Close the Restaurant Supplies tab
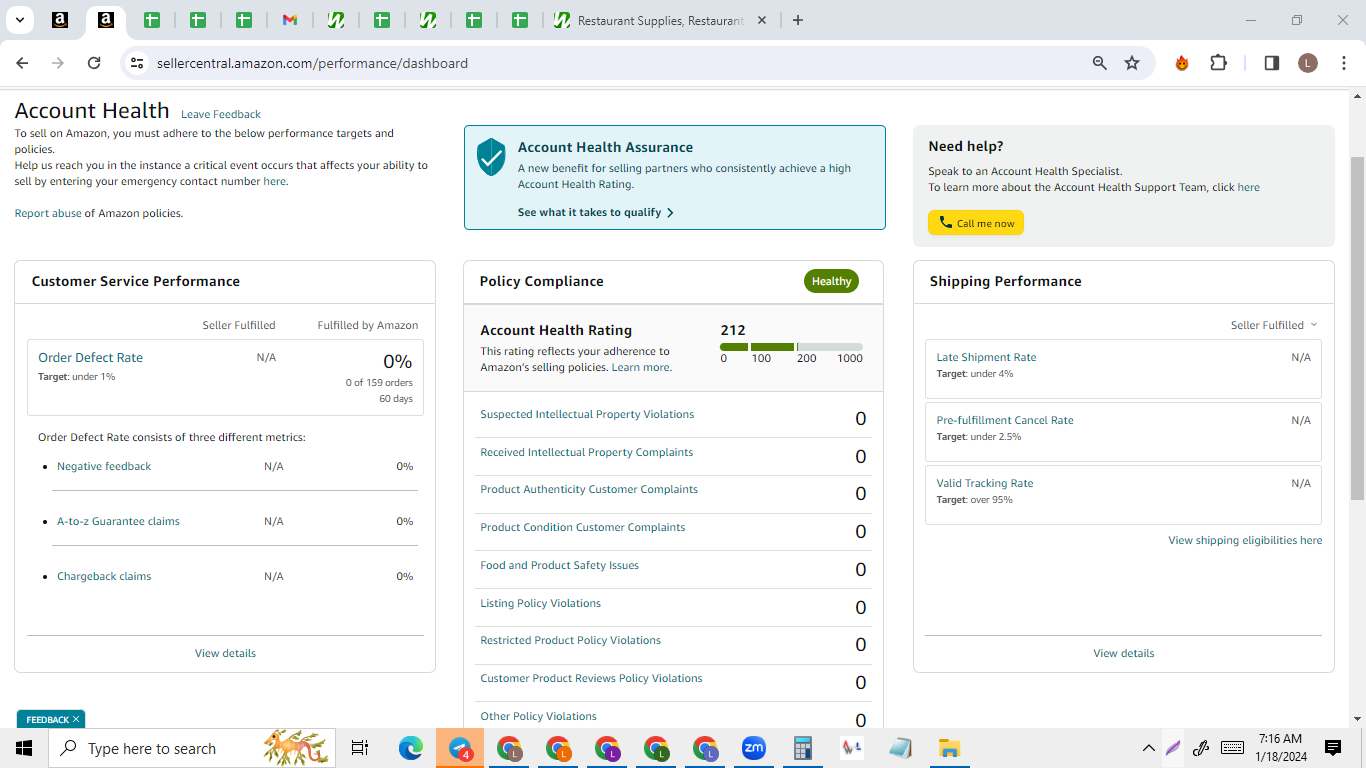The width and height of the screenshot is (1366, 768). pos(762,20)
